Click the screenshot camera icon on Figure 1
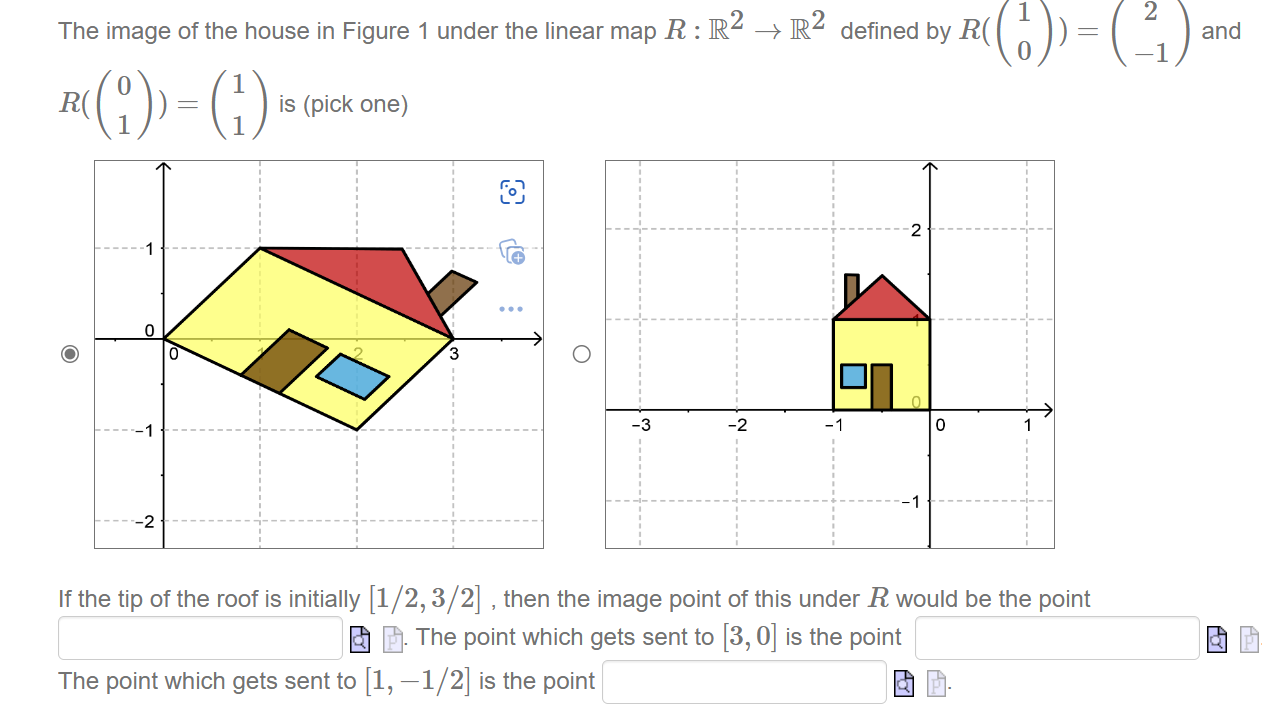Image resolution: width=1262 pixels, height=721 pixels. click(x=511, y=191)
